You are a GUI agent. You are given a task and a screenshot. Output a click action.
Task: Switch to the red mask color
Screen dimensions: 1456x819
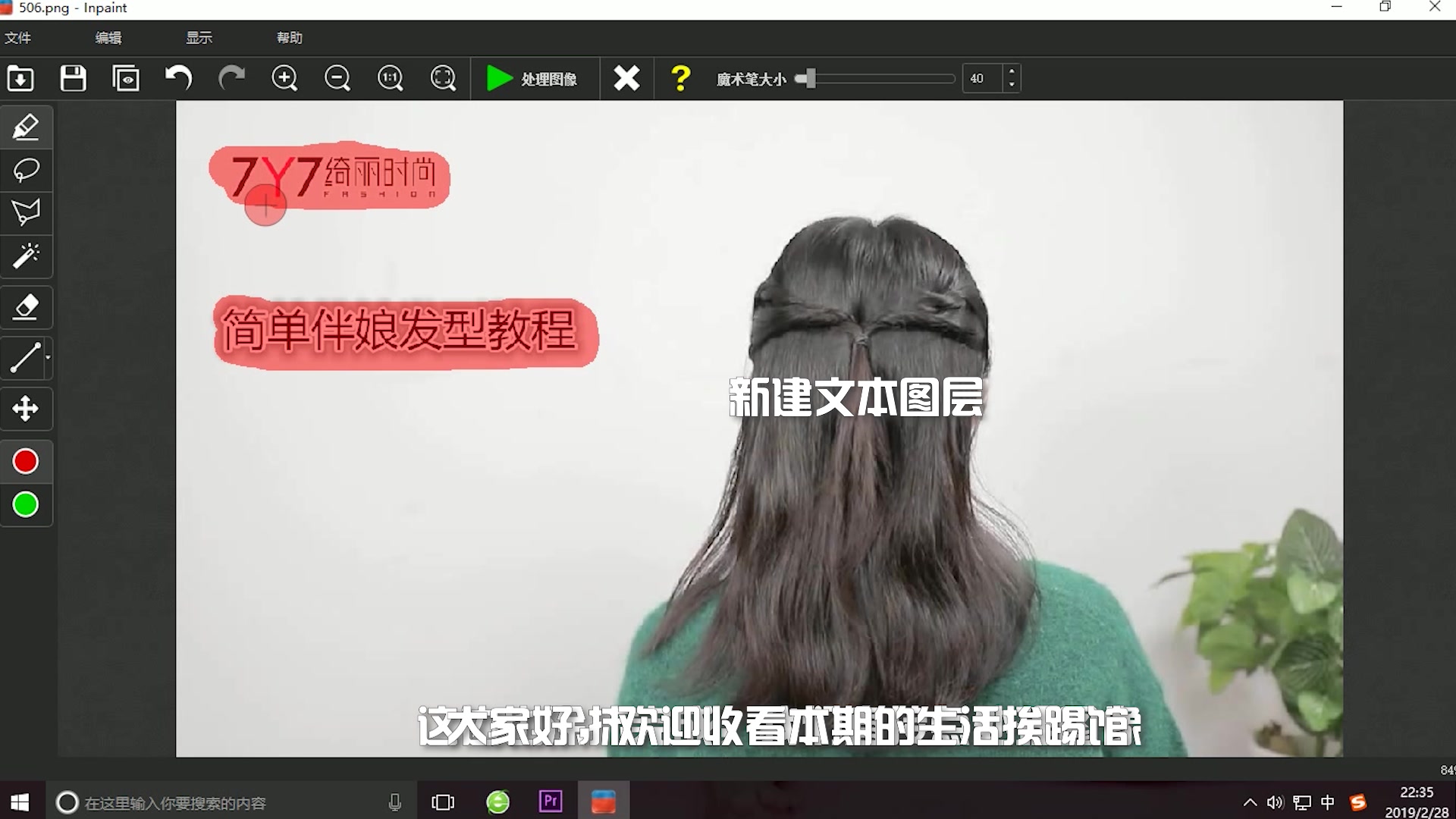click(x=25, y=461)
